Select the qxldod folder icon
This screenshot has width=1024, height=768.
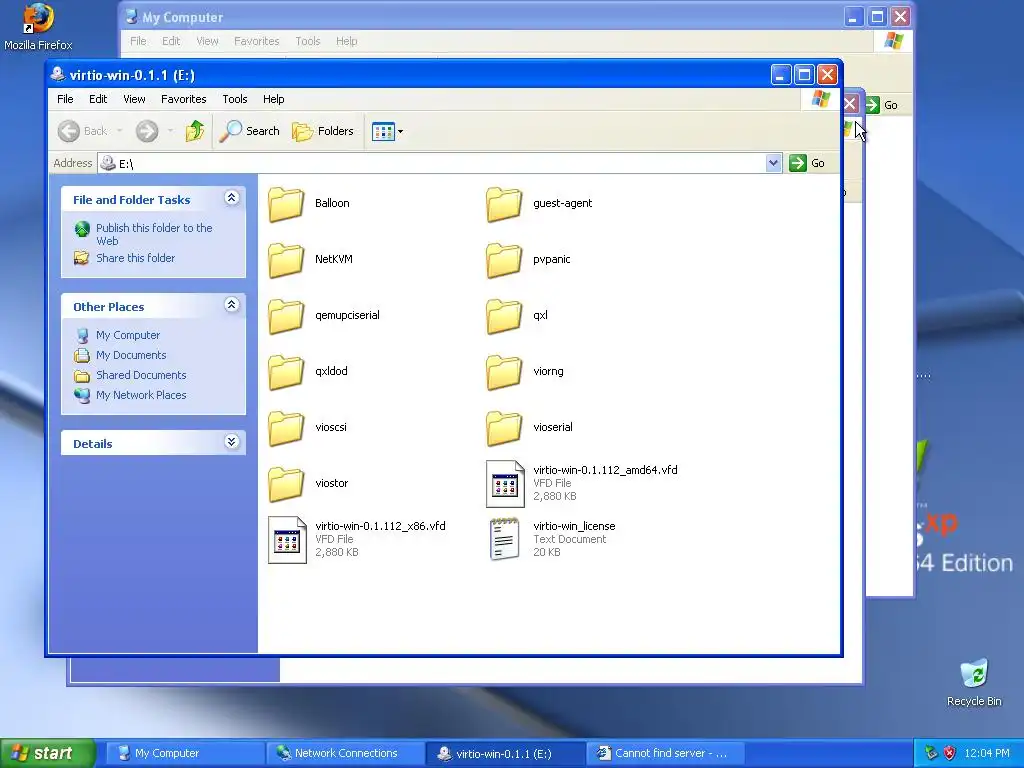pyautogui.click(x=286, y=372)
